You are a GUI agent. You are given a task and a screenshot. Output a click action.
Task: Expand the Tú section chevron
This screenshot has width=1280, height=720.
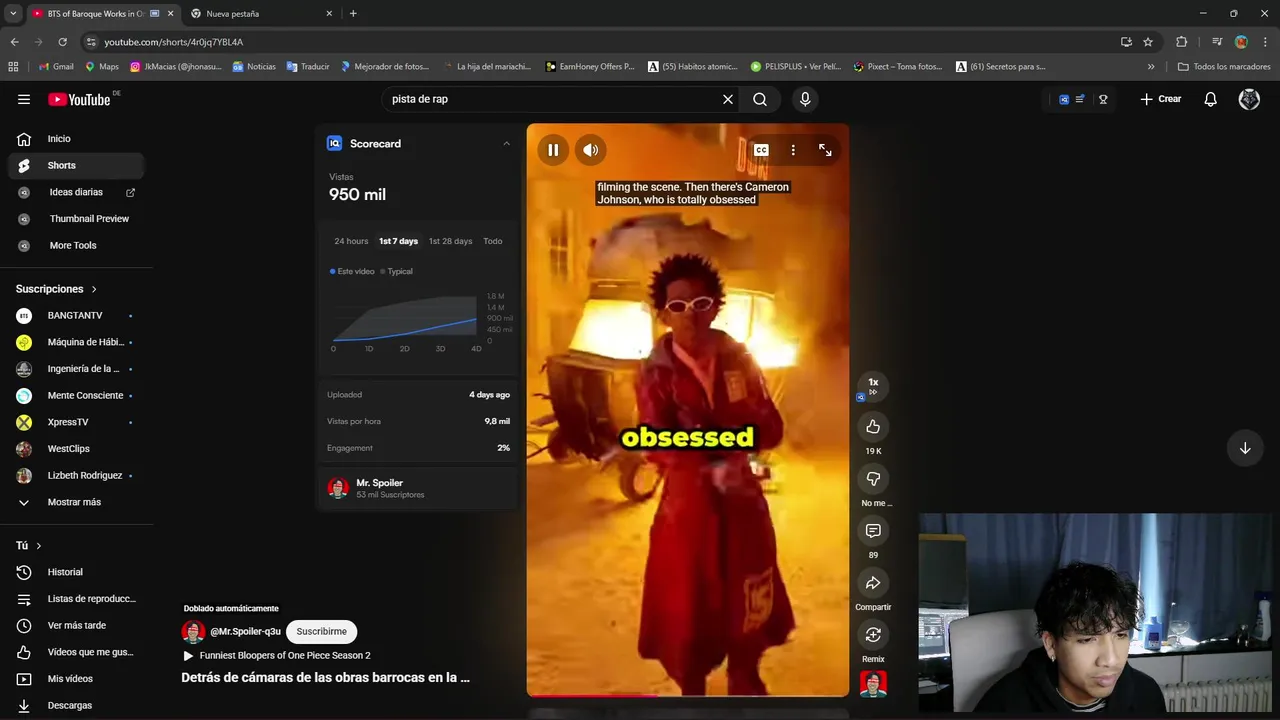click(x=39, y=546)
